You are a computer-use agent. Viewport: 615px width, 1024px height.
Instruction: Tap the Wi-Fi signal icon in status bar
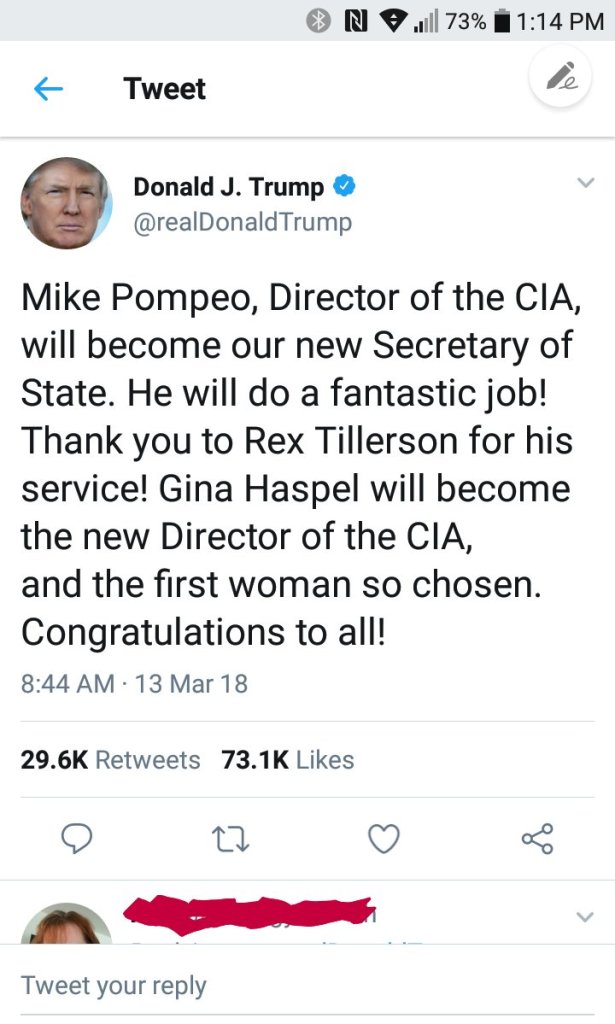pos(385,21)
